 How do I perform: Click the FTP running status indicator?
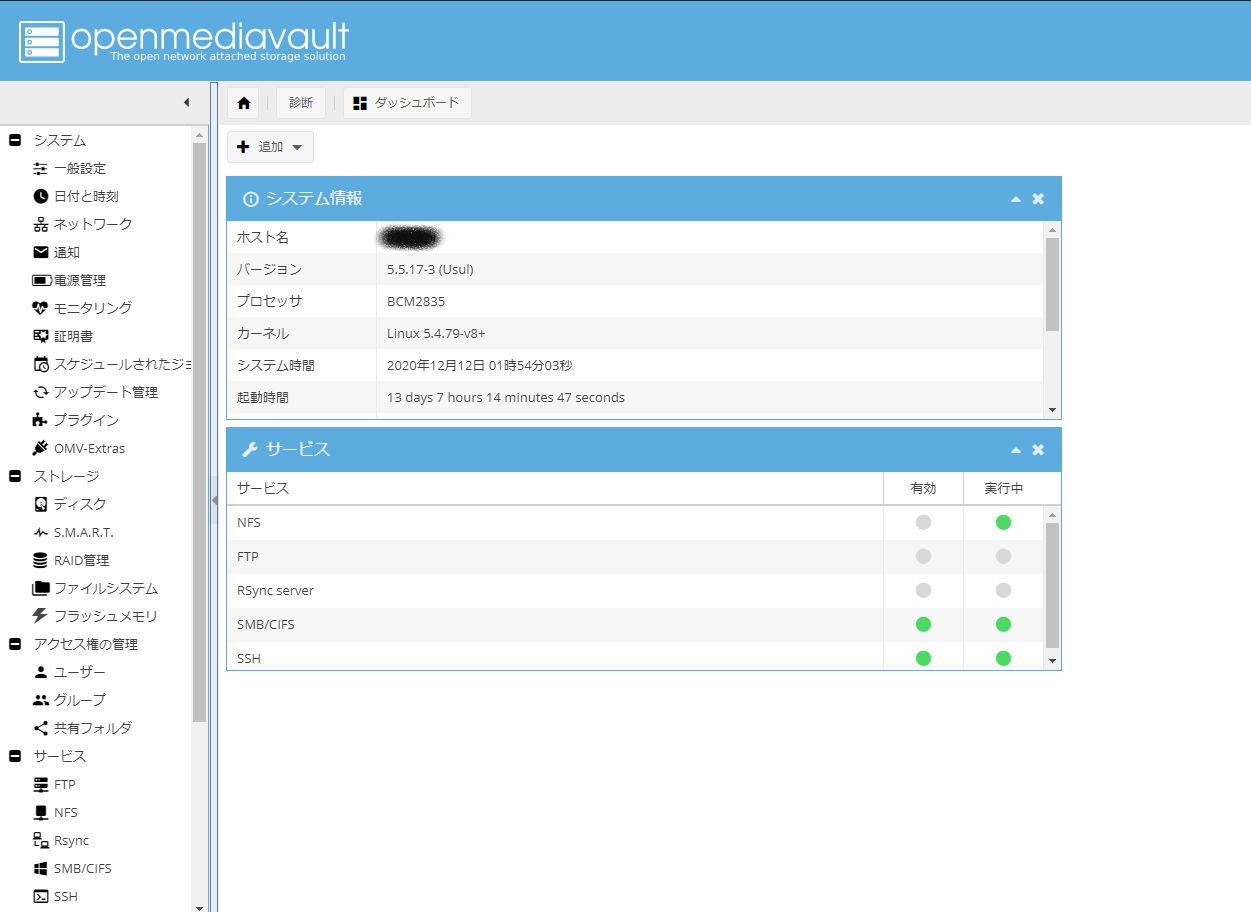[x=1003, y=556]
